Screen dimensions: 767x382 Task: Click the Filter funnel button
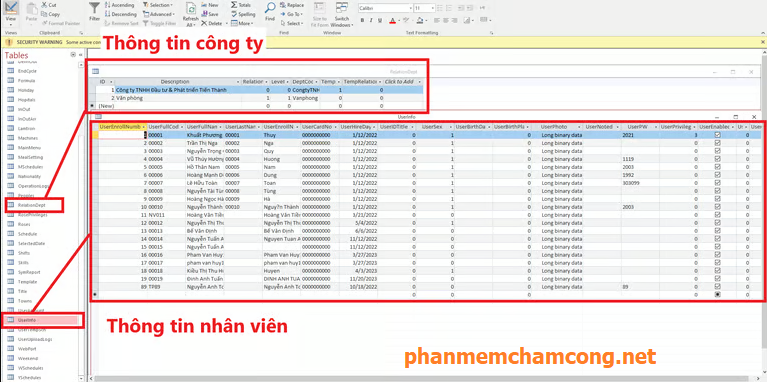[94, 12]
